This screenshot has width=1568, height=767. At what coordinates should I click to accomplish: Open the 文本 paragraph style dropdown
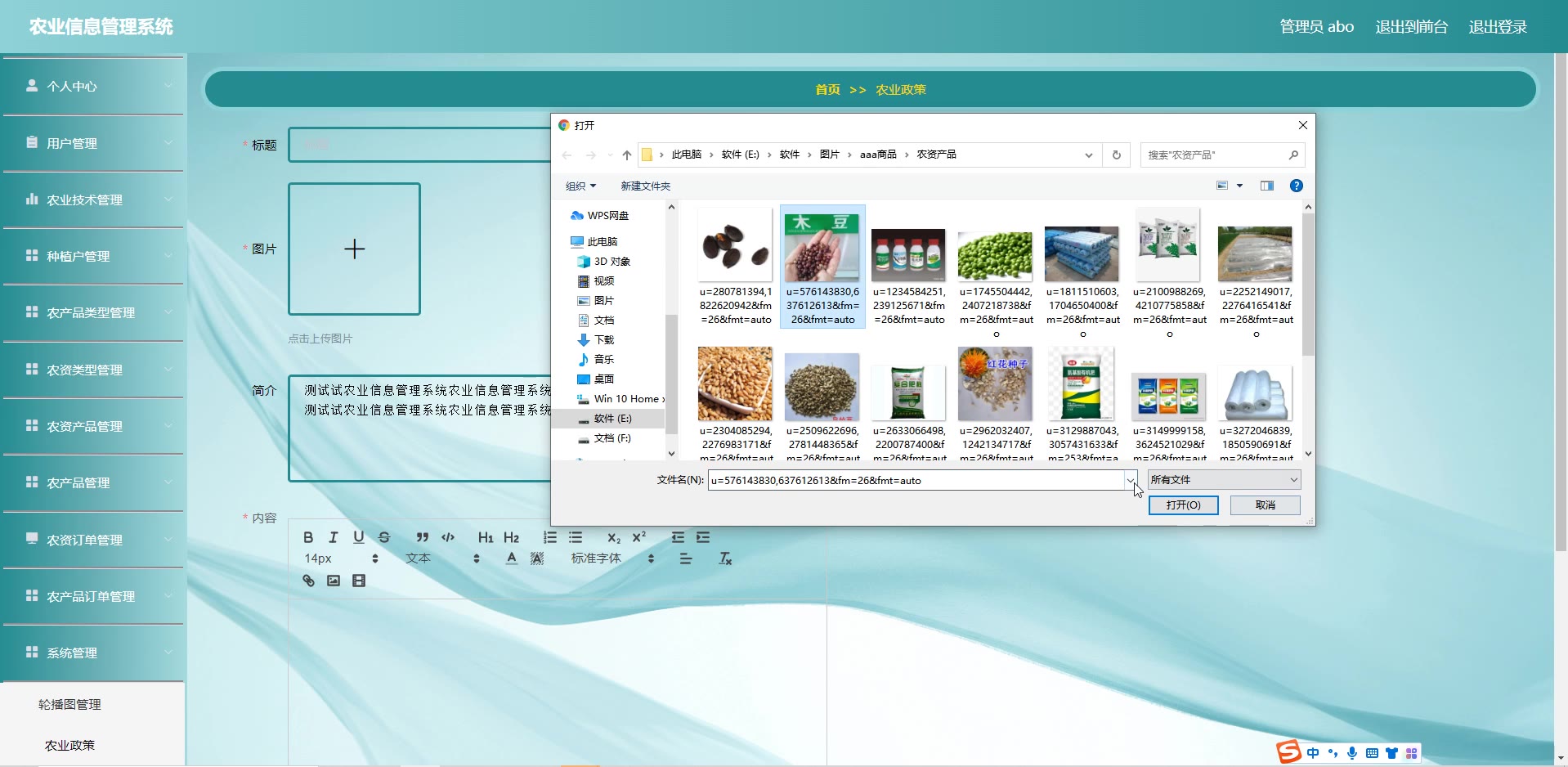[x=442, y=558]
